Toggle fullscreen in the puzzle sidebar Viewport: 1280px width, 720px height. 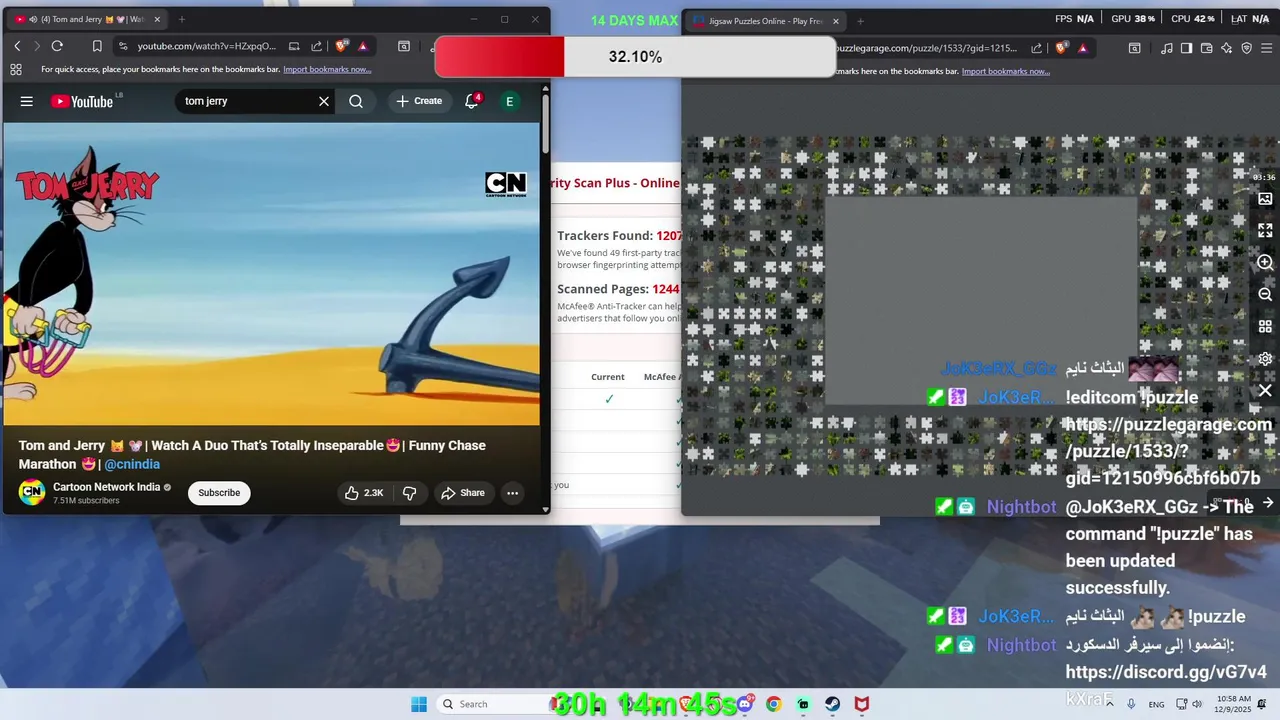pyautogui.click(x=1265, y=230)
